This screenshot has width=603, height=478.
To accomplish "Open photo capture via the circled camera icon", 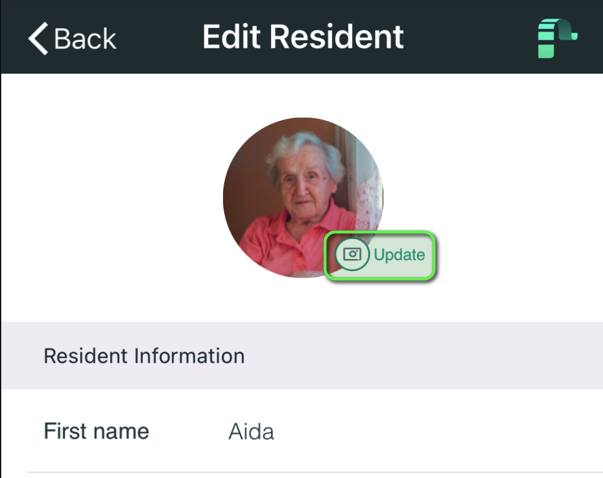I will 352,254.
